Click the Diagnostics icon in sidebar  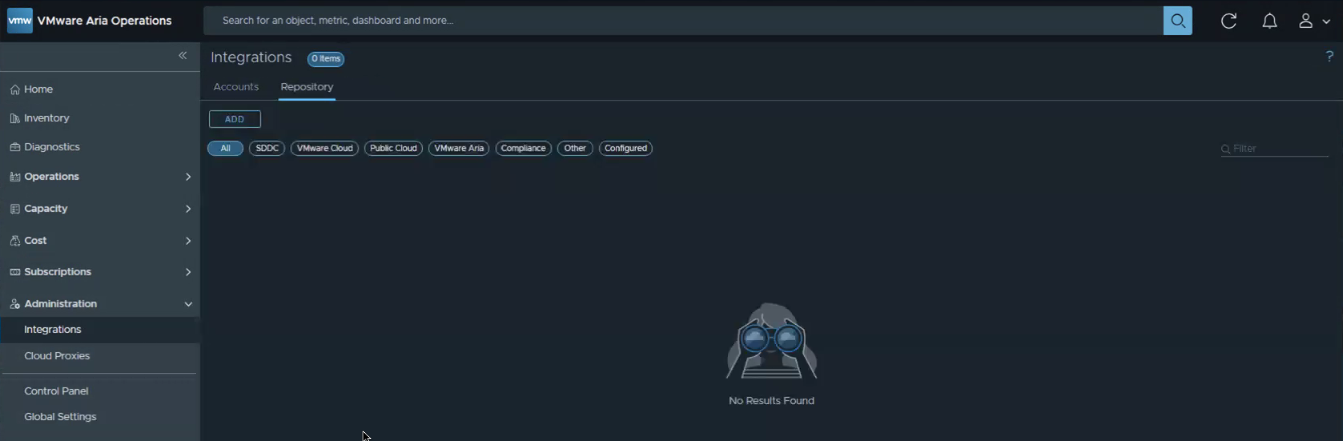[x=15, y=147]
